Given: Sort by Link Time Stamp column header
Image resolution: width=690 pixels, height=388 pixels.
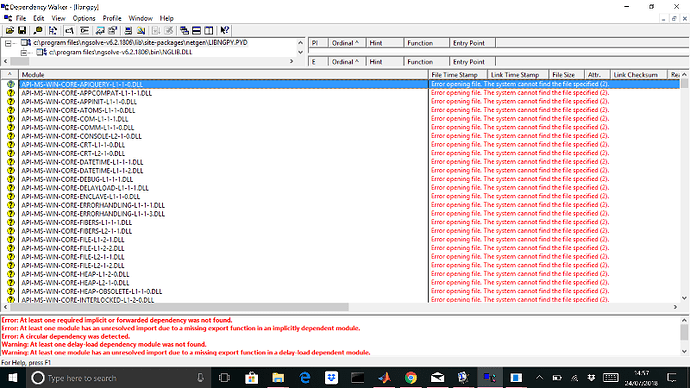Looking at the screenshot, I should tap(518, 75).
